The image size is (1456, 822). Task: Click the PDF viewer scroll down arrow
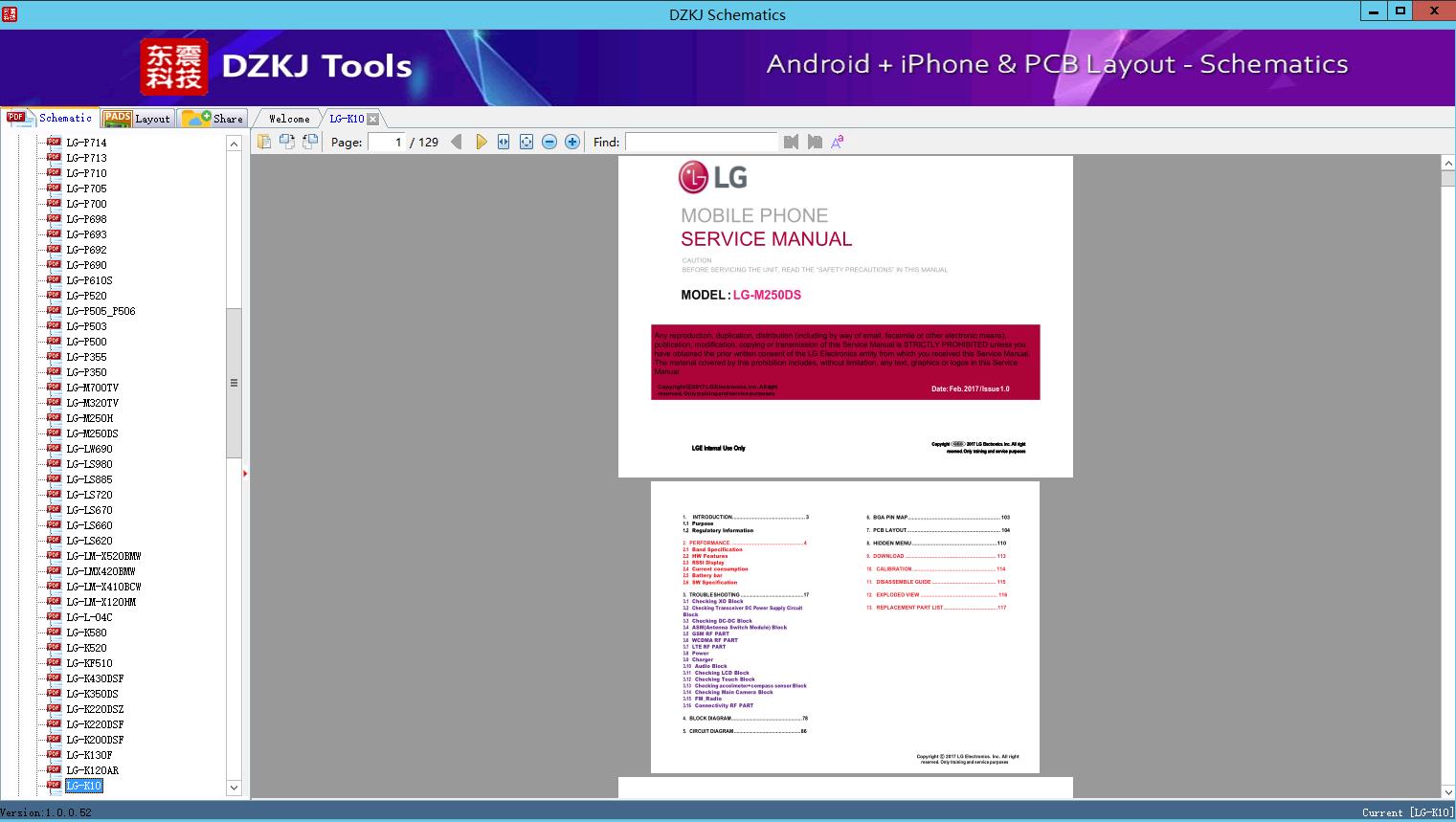pyautogui.click(x=1448, y=791)
